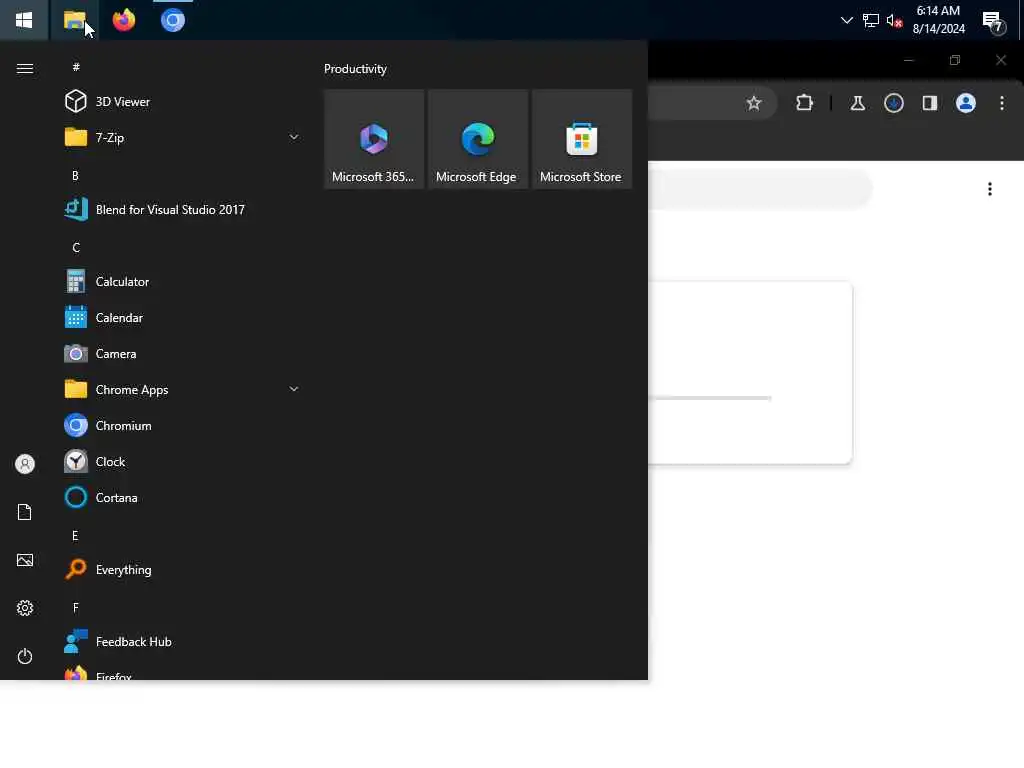The width and height of the screenshot is (1024, 768).
Task: Launch the Camera app
Action: pos(183,353)
